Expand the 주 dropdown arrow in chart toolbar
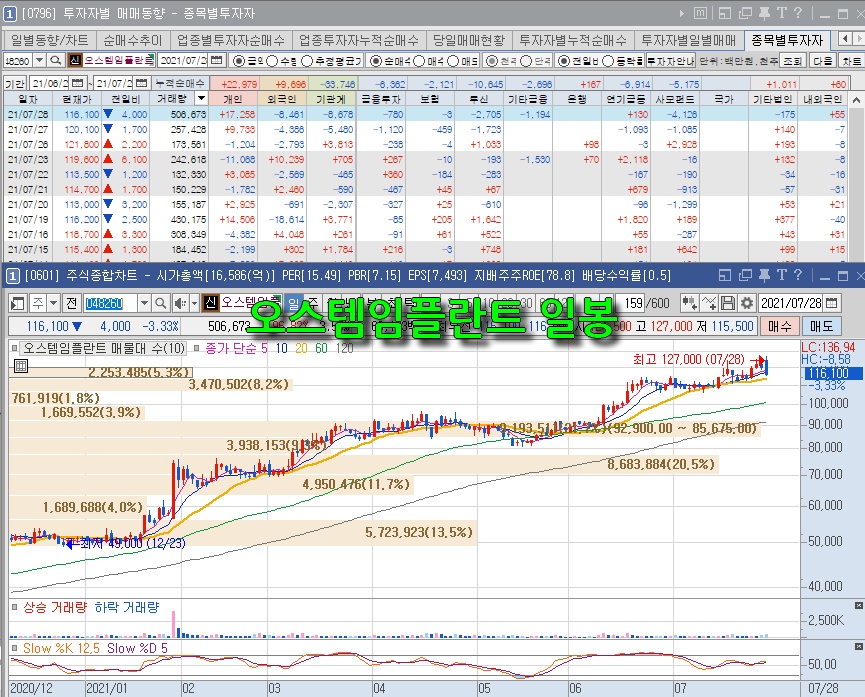 (x=53, y=303)
